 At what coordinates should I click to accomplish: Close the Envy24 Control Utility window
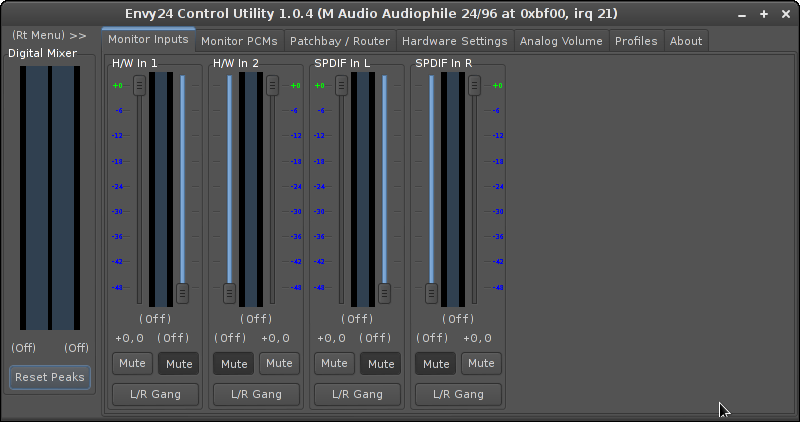(786, 14)
